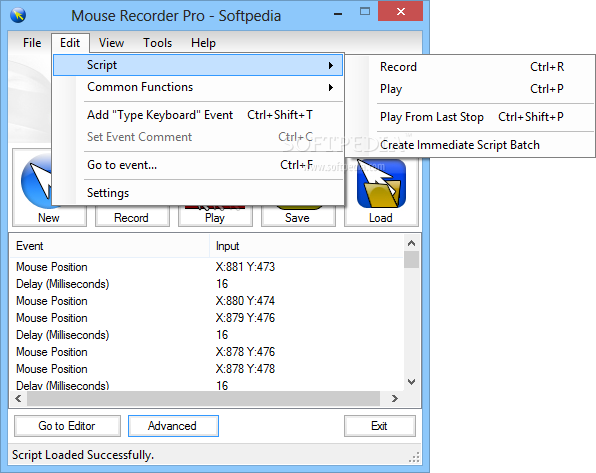This screenshot has height=473, width=596.
Task: Open the Tools menu
Action: (x=157, y=43)
